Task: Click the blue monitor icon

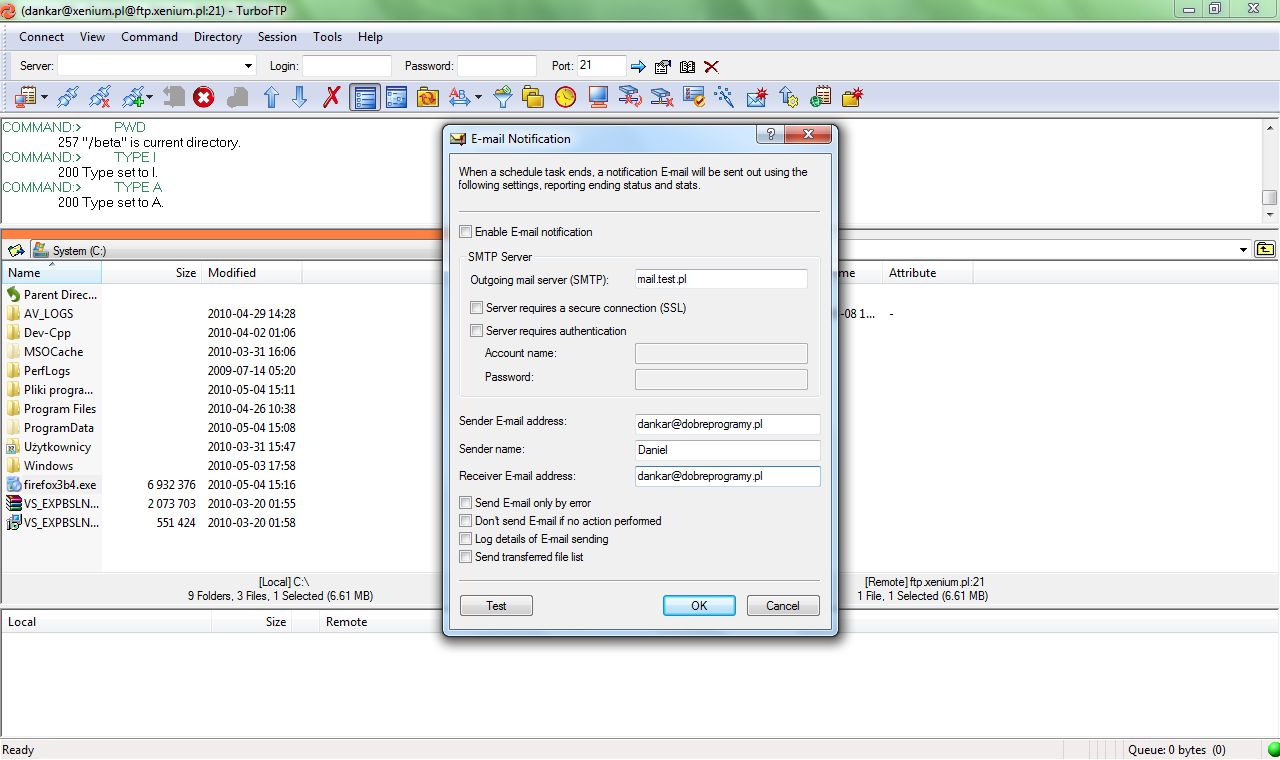Action: tap(598, 97)
